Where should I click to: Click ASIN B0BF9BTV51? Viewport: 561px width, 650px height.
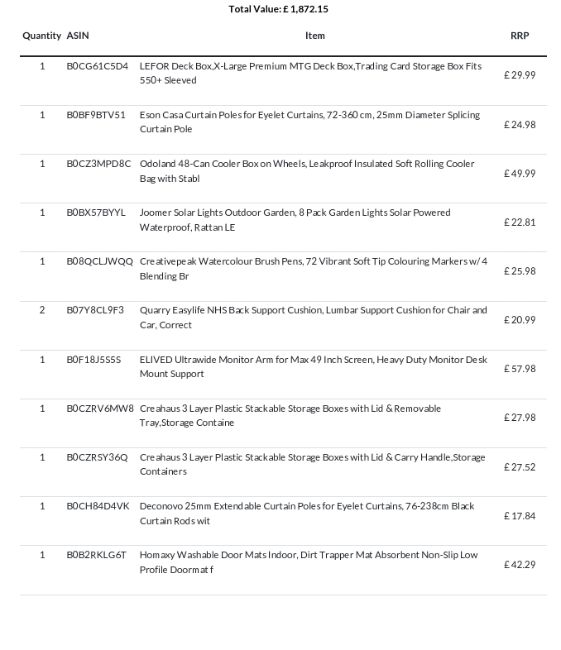coord(96,115)
